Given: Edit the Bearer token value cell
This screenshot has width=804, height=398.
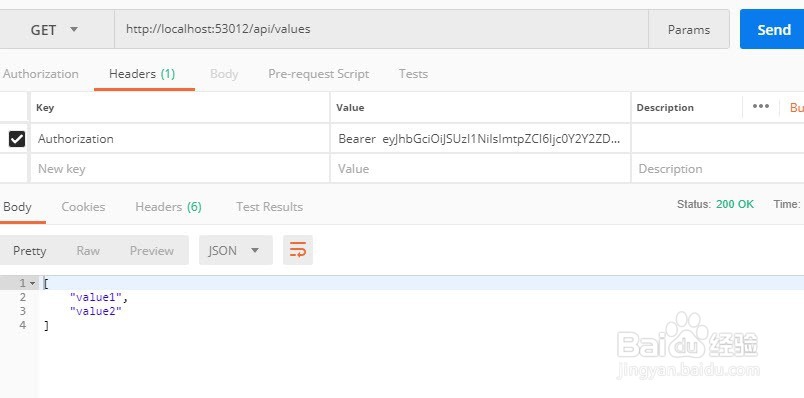Looking at the screenshot, I should pos(480,138).
